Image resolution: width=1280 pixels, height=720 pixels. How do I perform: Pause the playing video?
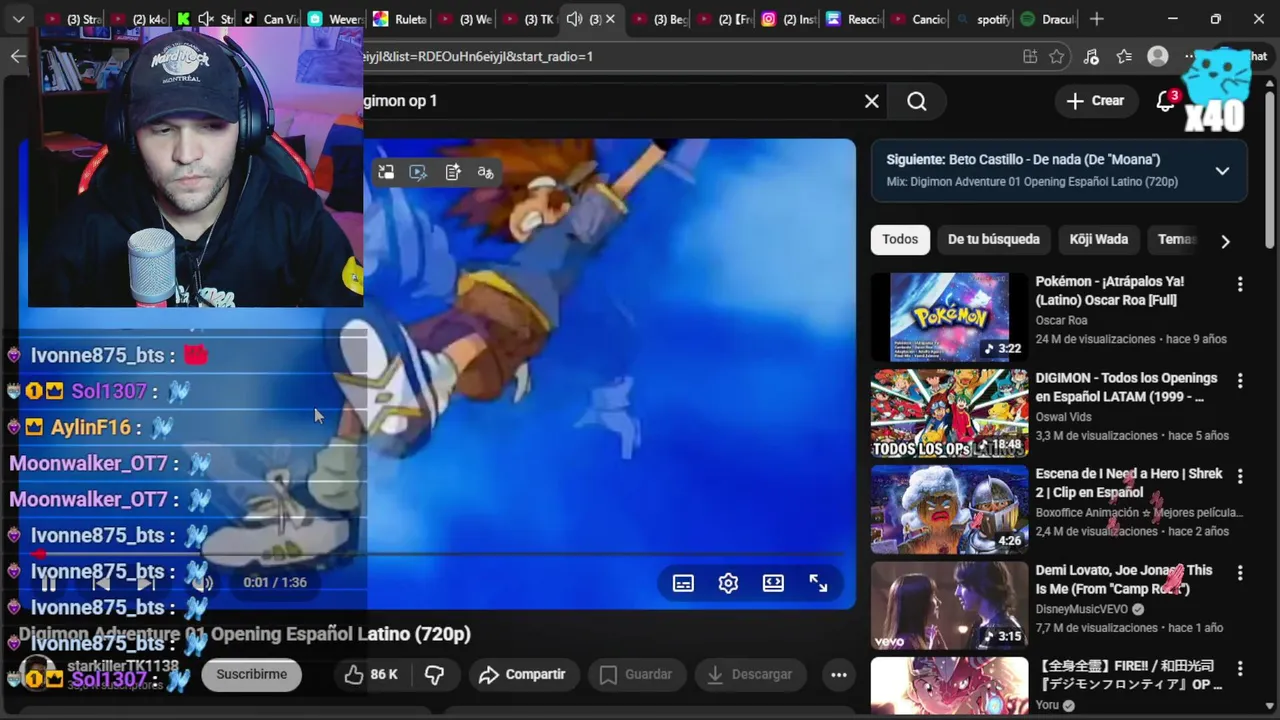pos(48,583)
